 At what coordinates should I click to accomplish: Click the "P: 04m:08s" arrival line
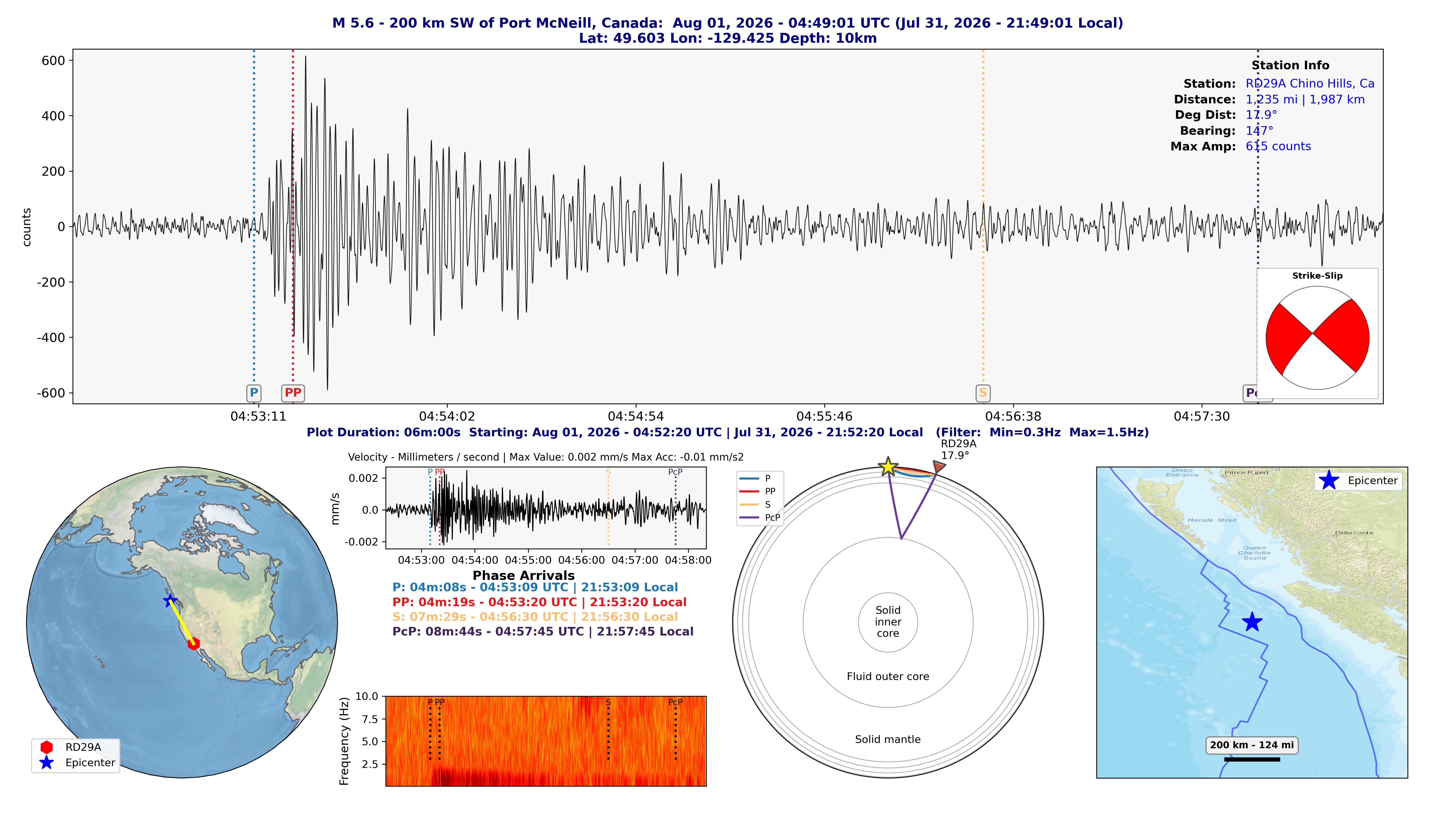[x=535, y=588]
